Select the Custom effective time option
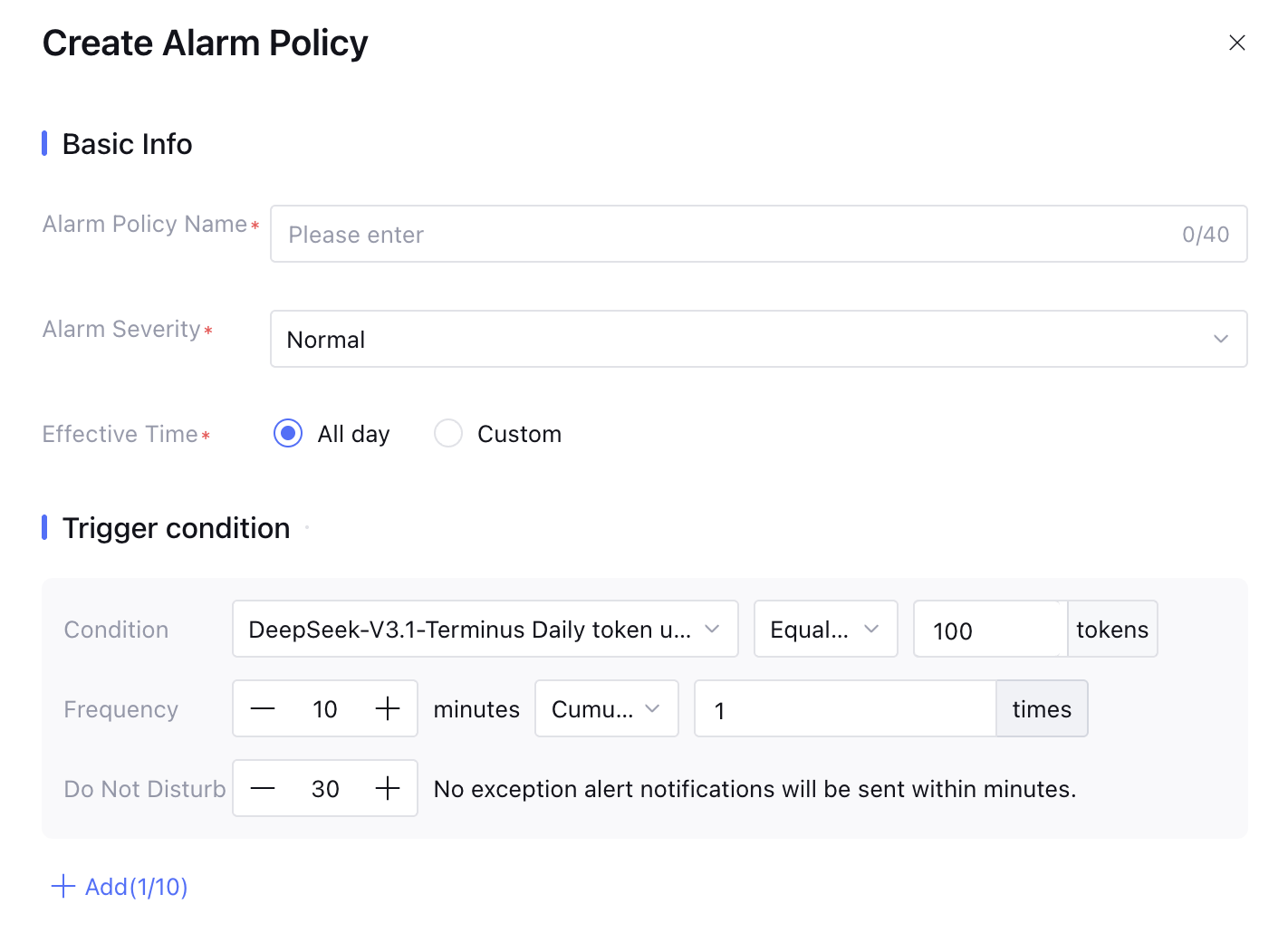This screenshot has height=933, width=1288. pyautogui.click(x=448, y=434)
